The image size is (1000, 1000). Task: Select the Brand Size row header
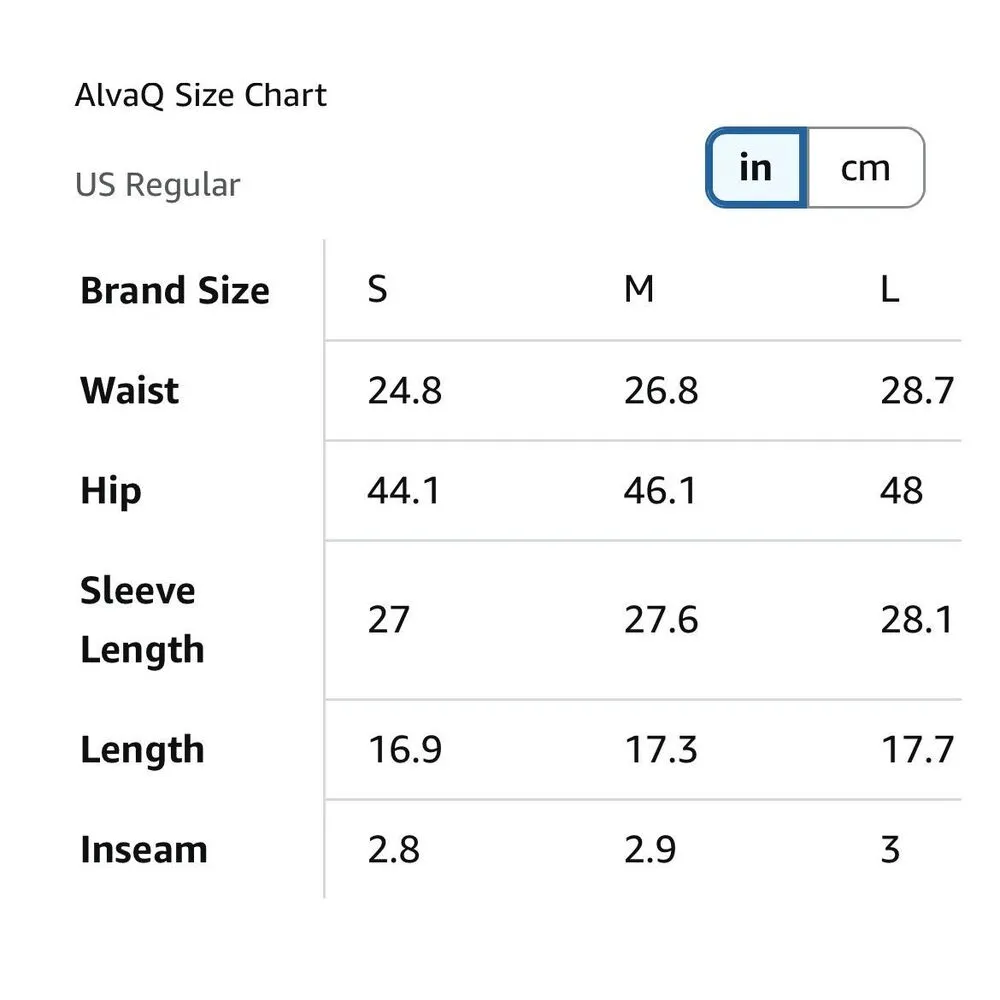coord(175,291)
